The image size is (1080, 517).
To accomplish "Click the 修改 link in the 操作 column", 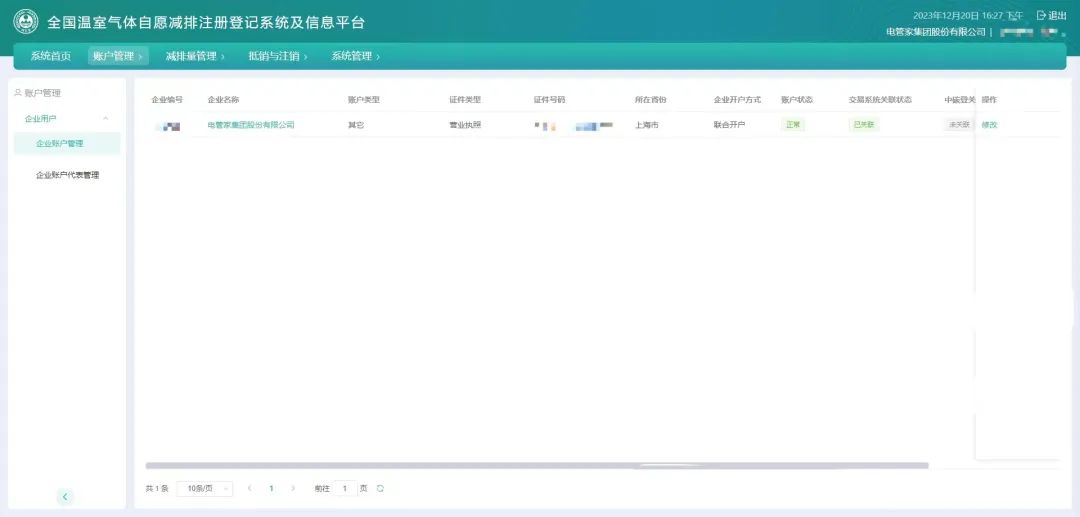I will [x=989, y=125].
